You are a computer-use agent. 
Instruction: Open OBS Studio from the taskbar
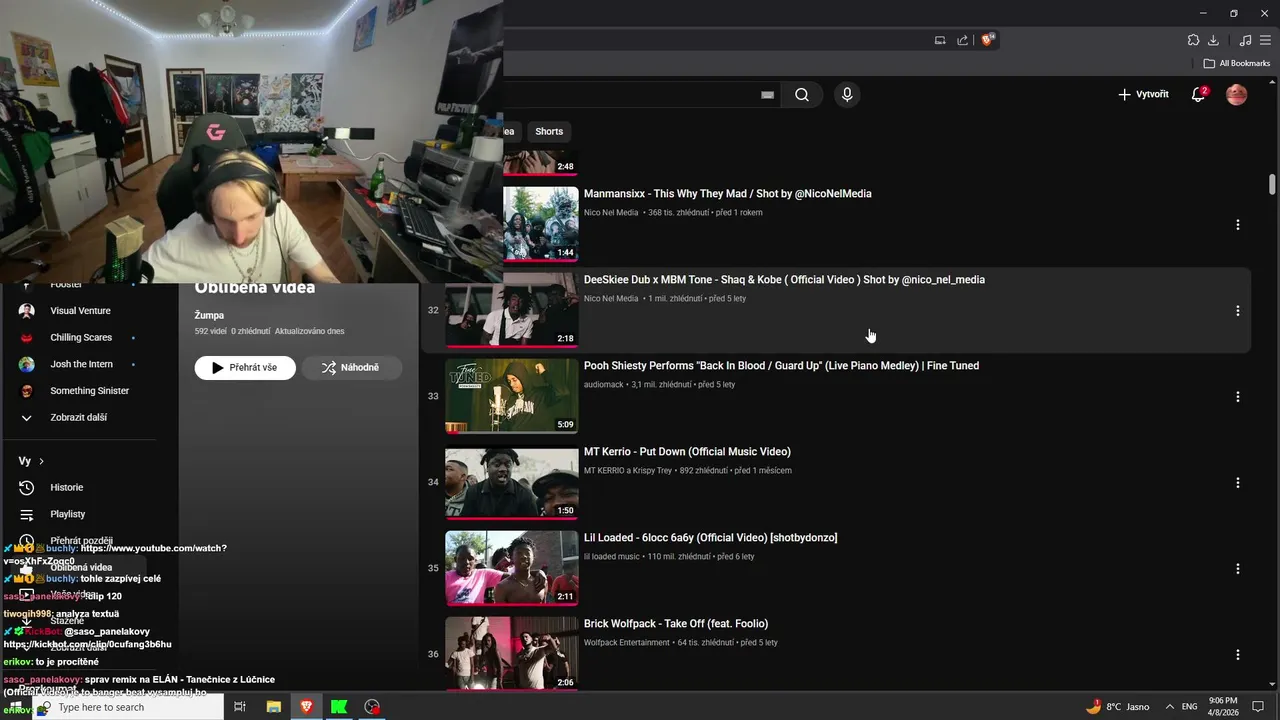[x=372, y=707]
